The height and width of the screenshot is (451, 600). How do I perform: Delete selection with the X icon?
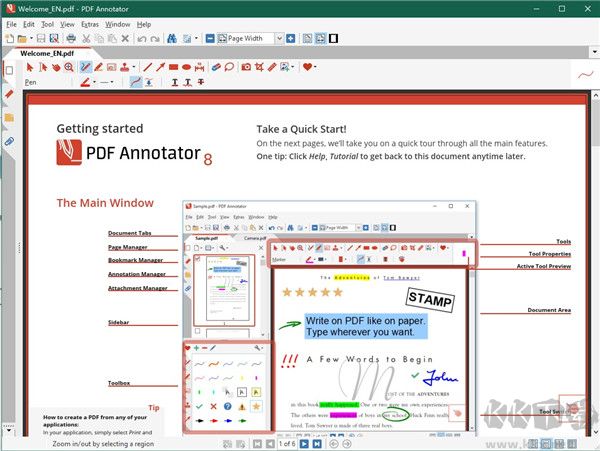(x=125, y=38)
